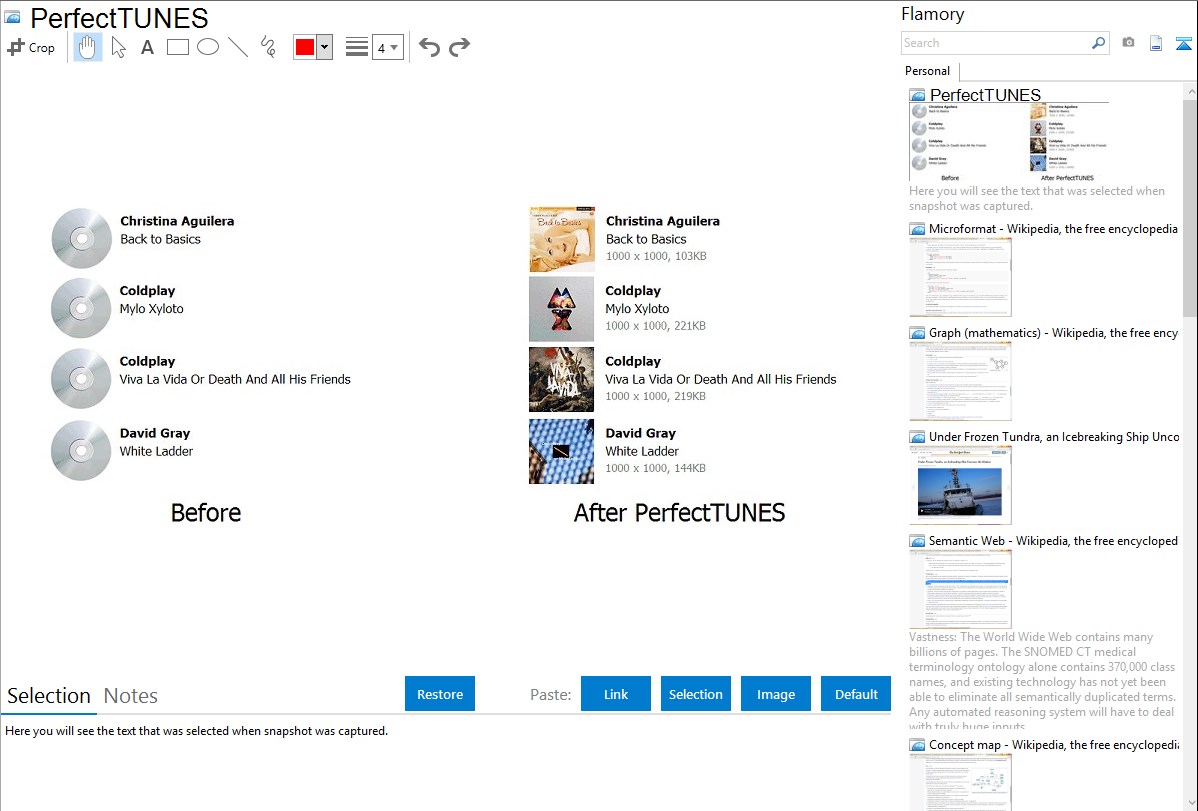The height and width of the screenshot is (811, 1198).
Task: Undo the last annotation
Action: click(x=429, y=47)
